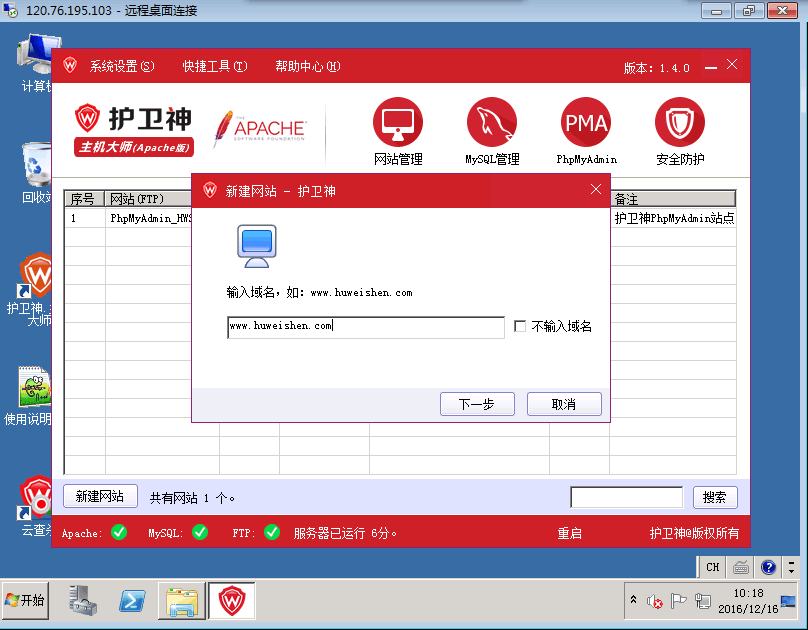
Task: Click 护卫神PhpMyAdmin站点 remark cell
Action: (674, 218)
